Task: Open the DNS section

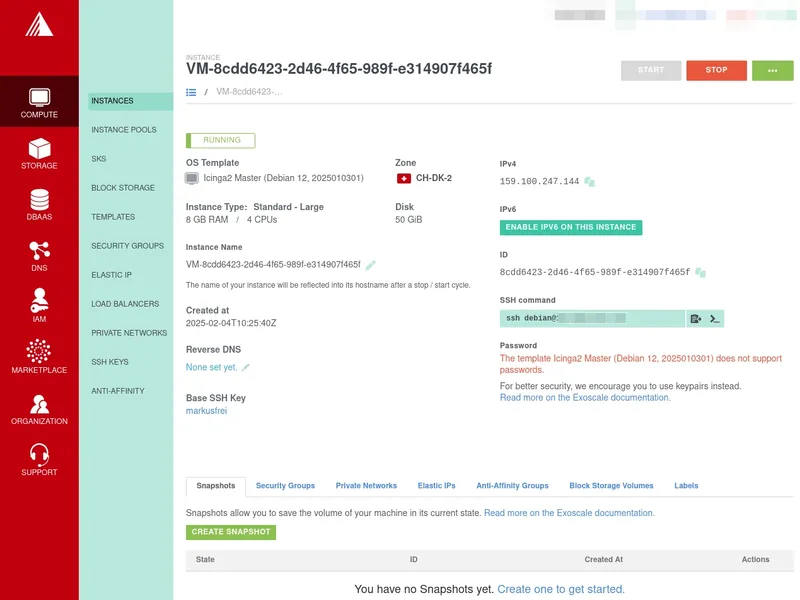Action: (39, 256)
